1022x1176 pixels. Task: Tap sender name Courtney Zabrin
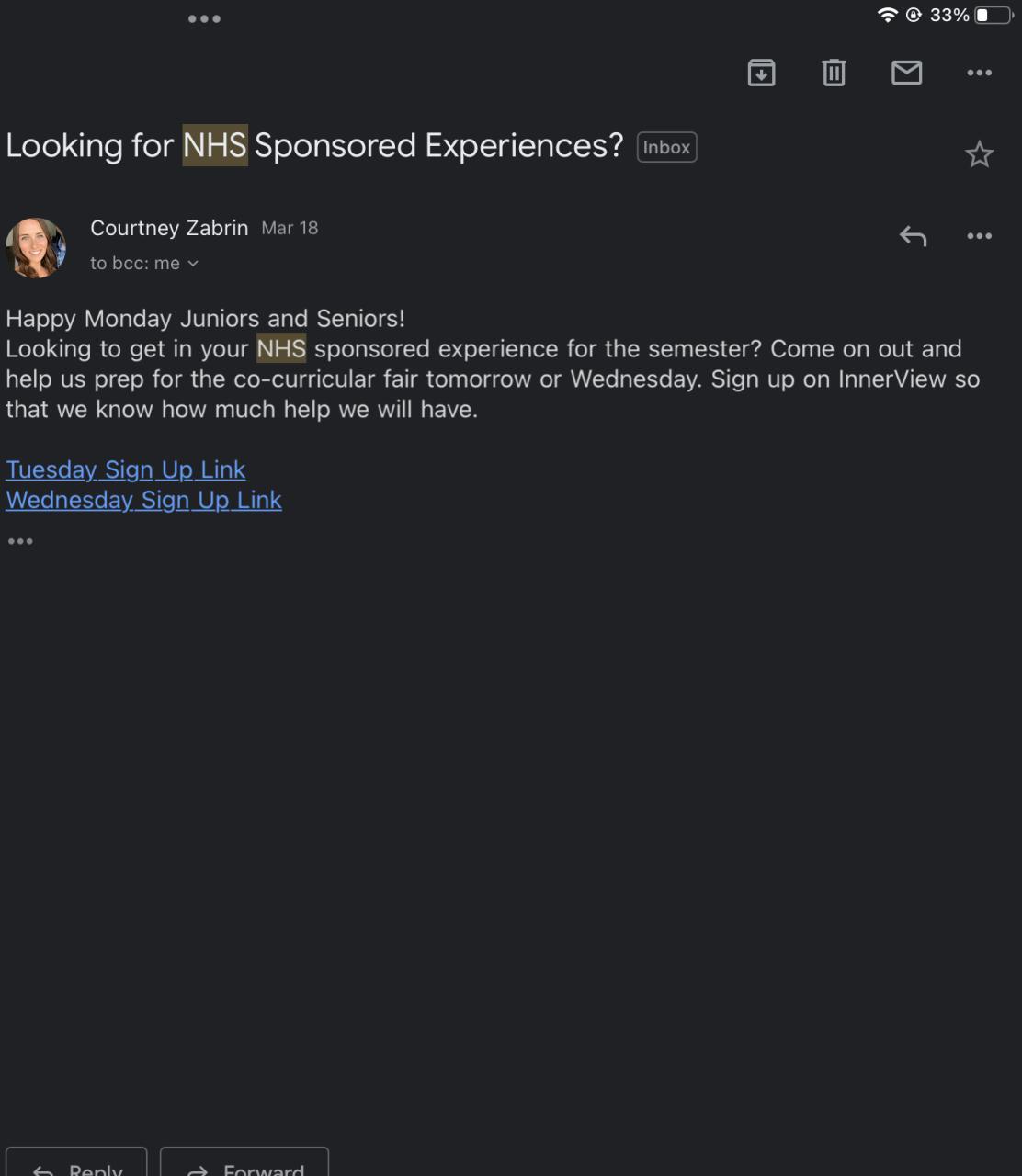point(169,228)
